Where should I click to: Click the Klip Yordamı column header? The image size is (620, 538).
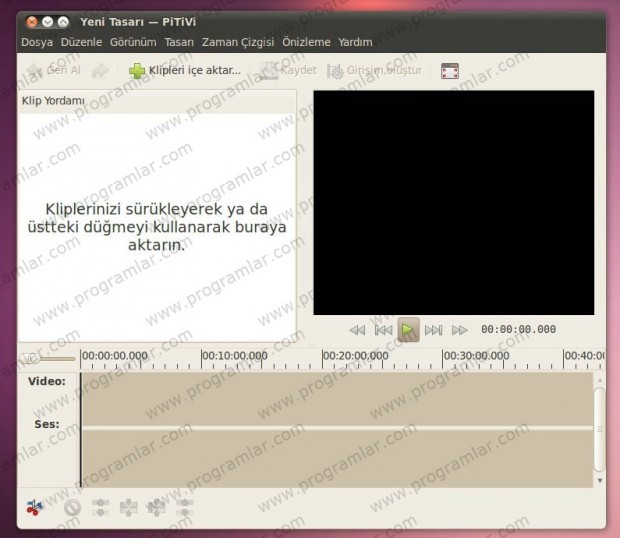point(157,101)
